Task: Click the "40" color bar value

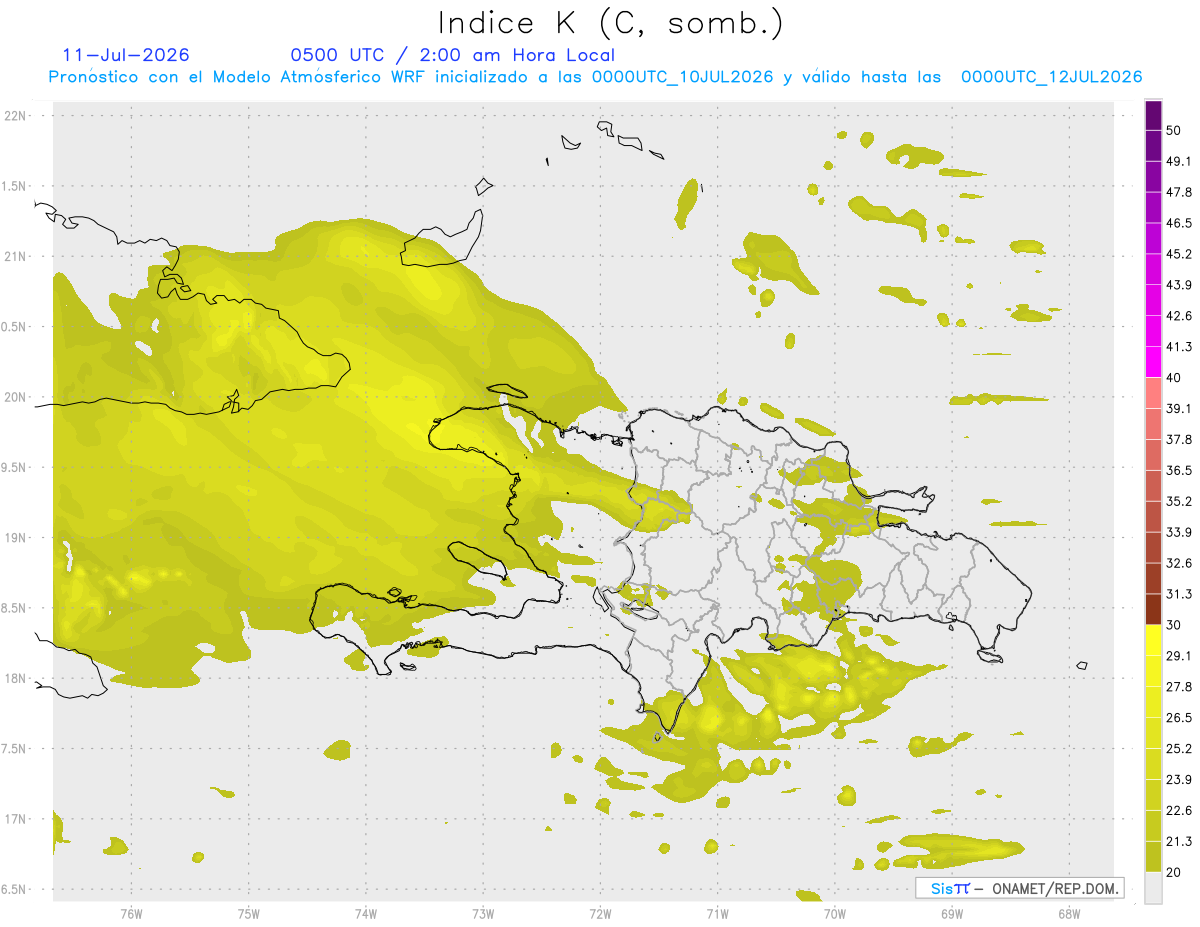Action: click(x=1174, y=378)
